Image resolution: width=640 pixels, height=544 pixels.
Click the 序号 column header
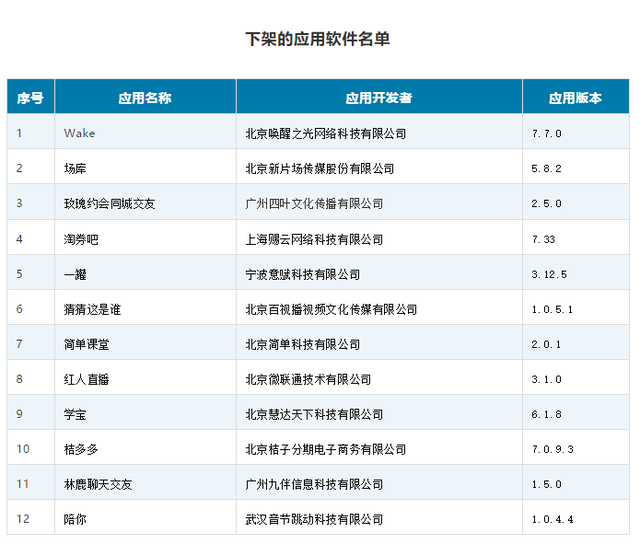30,98
